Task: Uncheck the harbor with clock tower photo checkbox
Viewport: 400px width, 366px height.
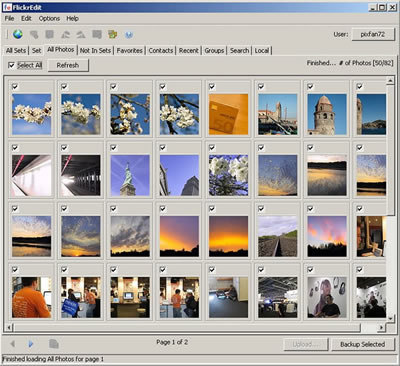Action: [261, 86]
